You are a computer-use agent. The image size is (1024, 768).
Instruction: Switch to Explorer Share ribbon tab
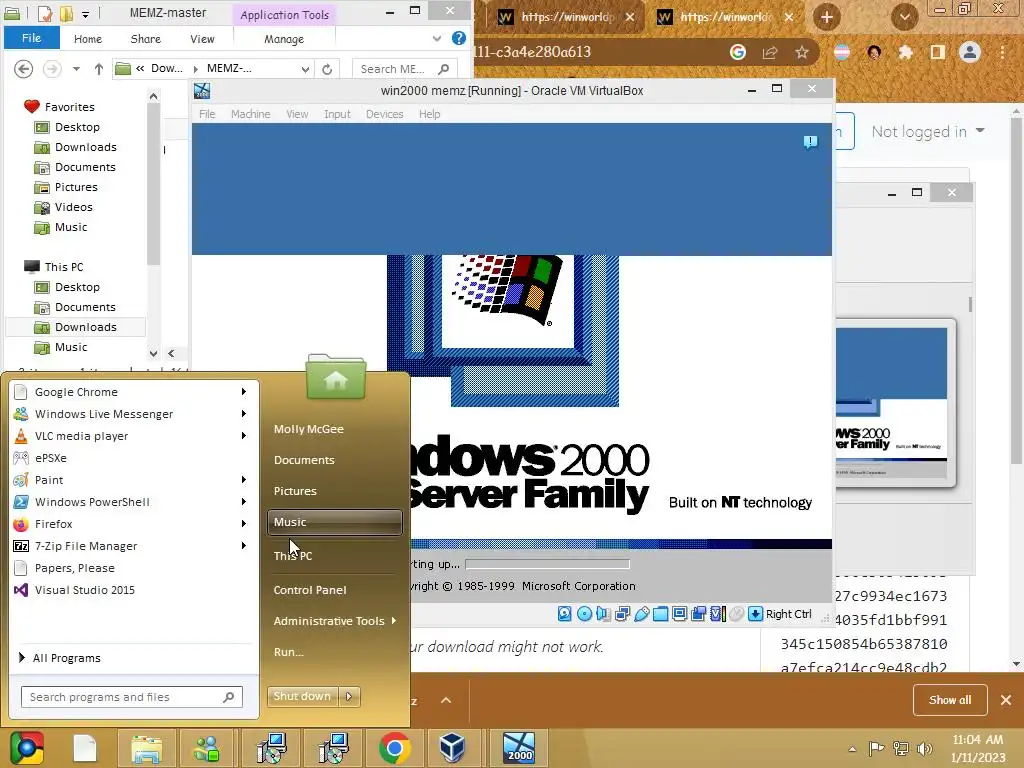pos(146,39)
